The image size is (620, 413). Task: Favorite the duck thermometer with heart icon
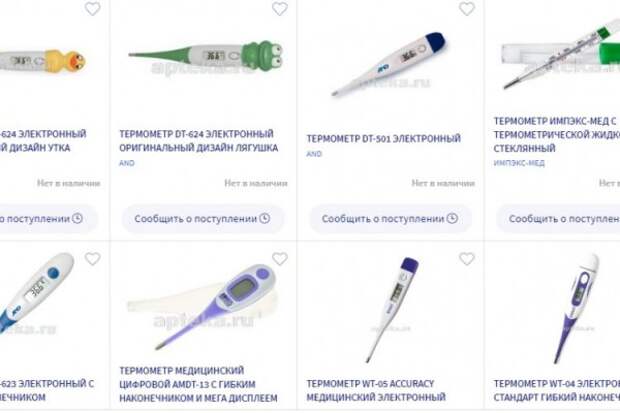click(93, 8)
